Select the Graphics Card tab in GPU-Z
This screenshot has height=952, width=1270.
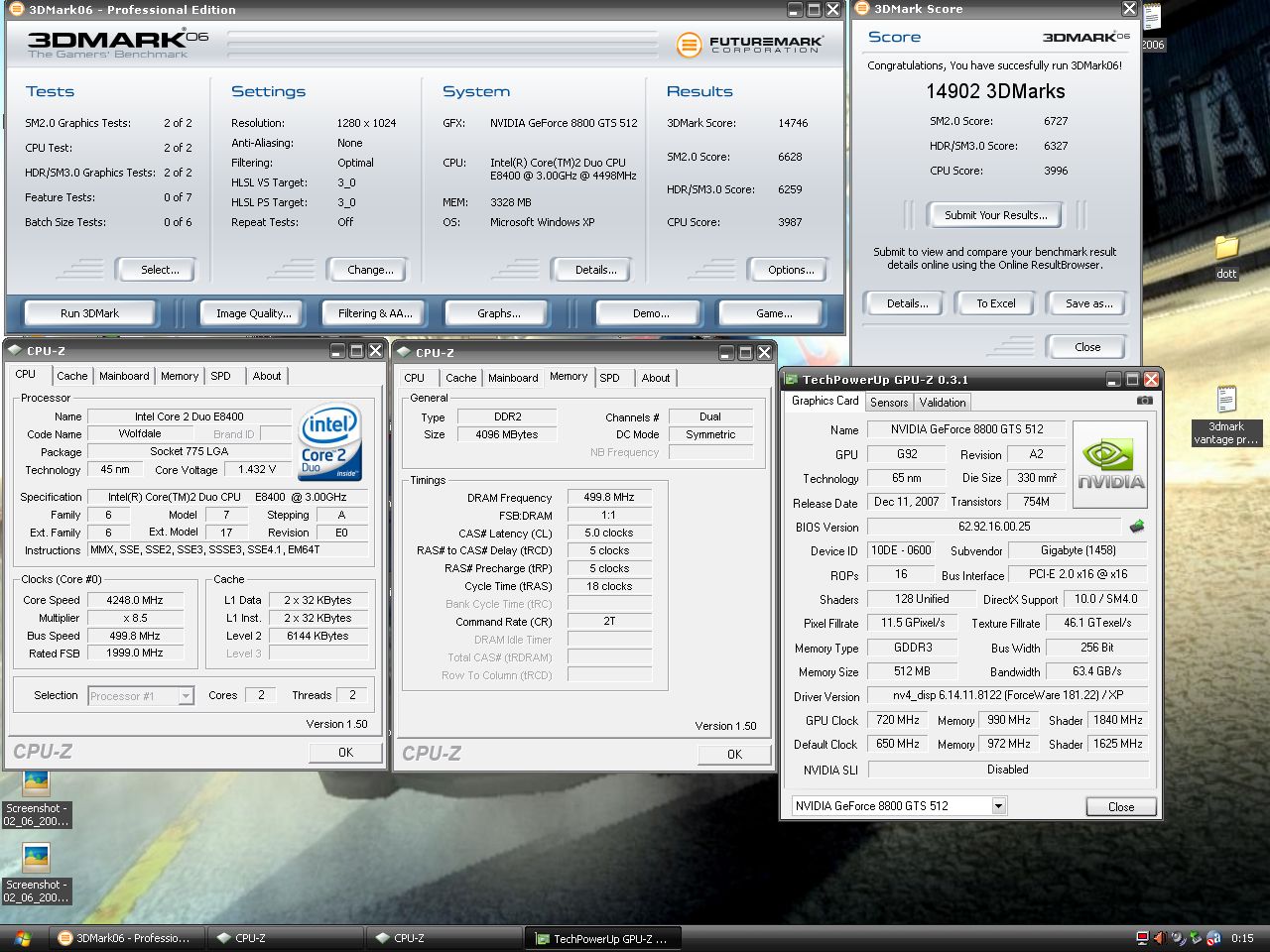[x=825, y=401]
